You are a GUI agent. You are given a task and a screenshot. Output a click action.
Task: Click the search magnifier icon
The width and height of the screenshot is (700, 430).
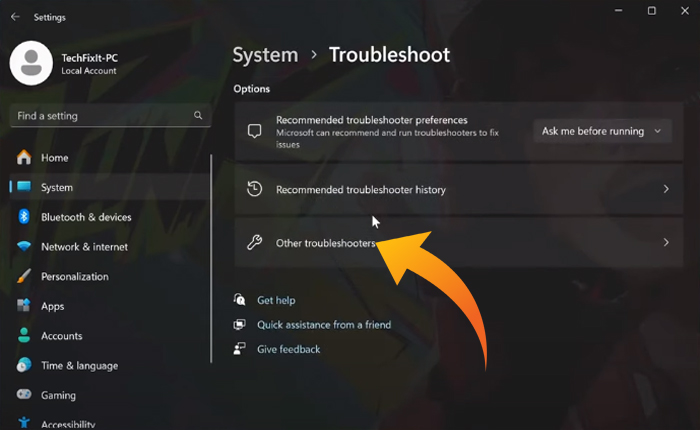[198, 116]
